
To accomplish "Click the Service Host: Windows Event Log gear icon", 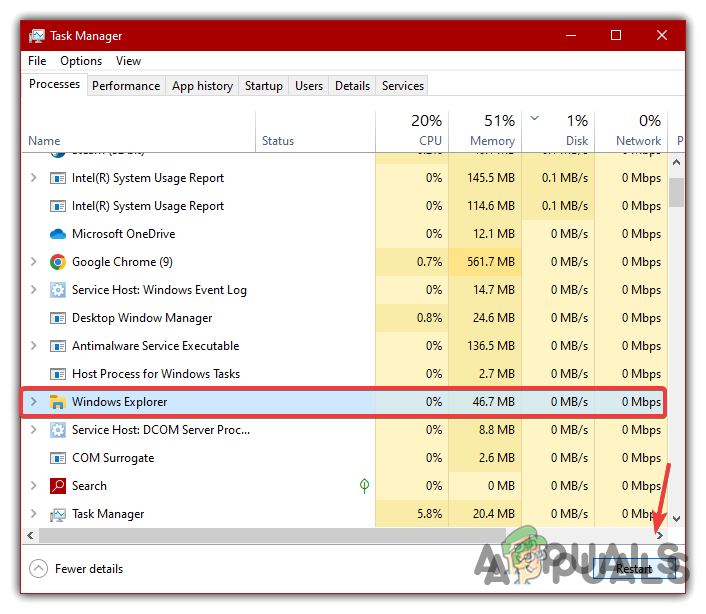I will (58, 290).
